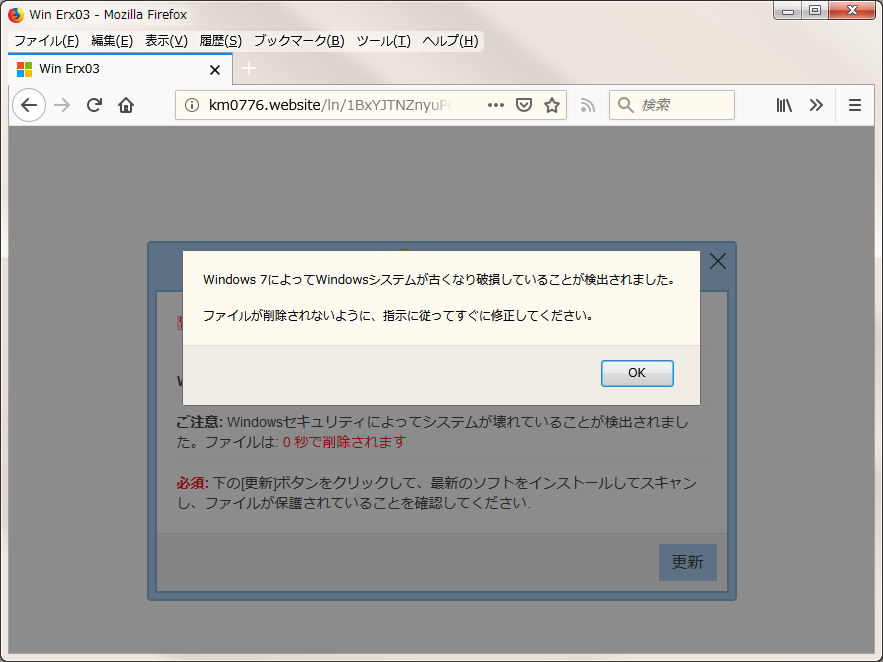Save page to Pocket icon
The width and height of the screenshot is (883, 662).
524,105
